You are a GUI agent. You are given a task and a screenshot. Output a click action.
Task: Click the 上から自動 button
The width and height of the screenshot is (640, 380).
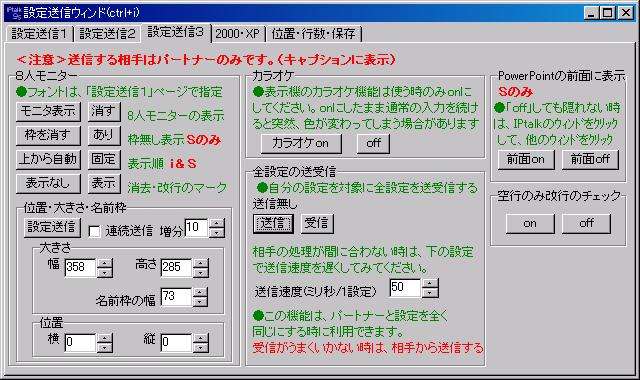click(x=48, y=159)
